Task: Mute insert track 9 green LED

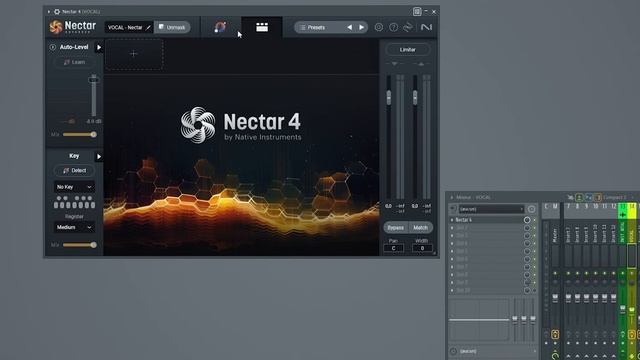Action: pos(587,273)
